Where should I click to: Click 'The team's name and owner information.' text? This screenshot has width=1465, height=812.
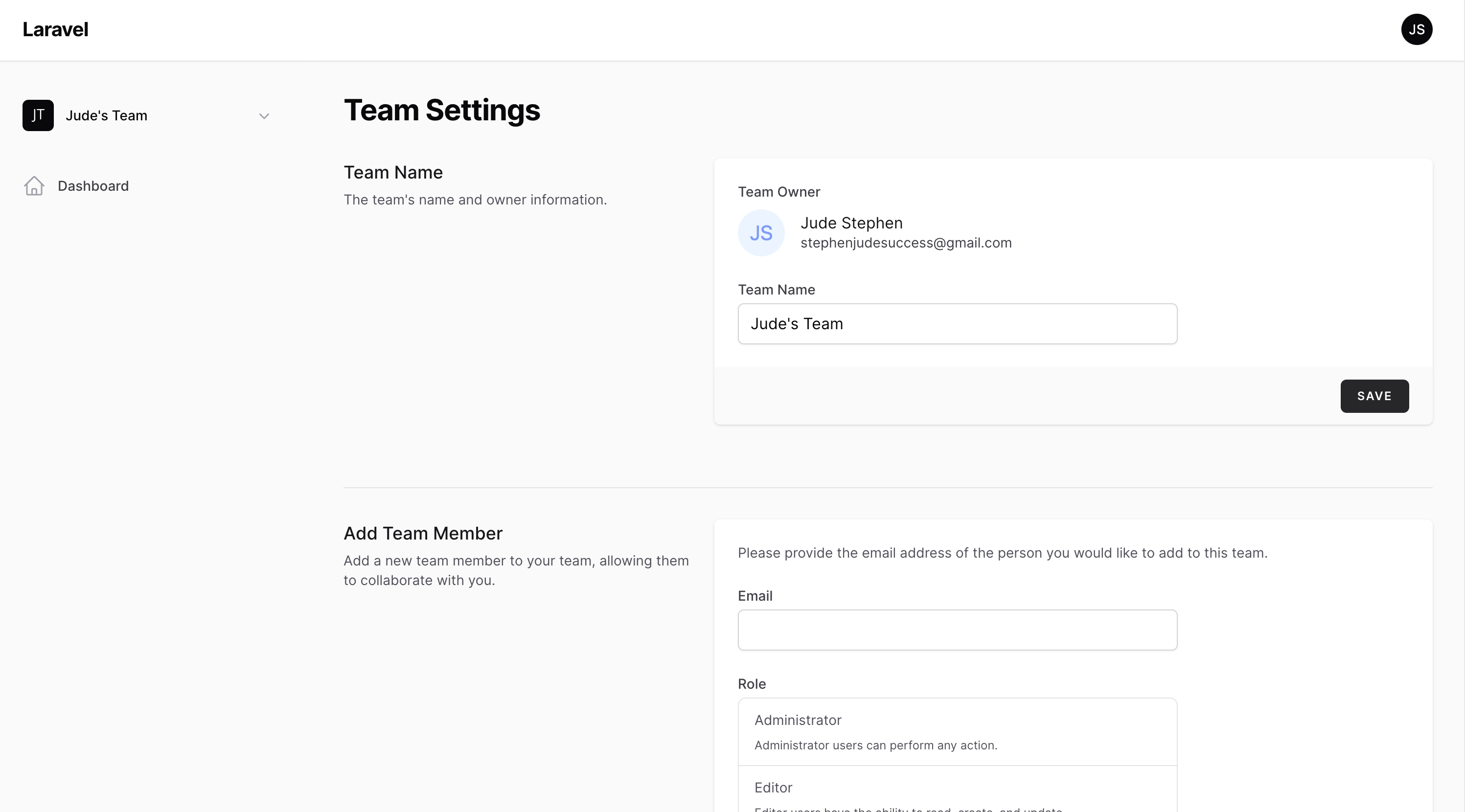tap(475, 200)
